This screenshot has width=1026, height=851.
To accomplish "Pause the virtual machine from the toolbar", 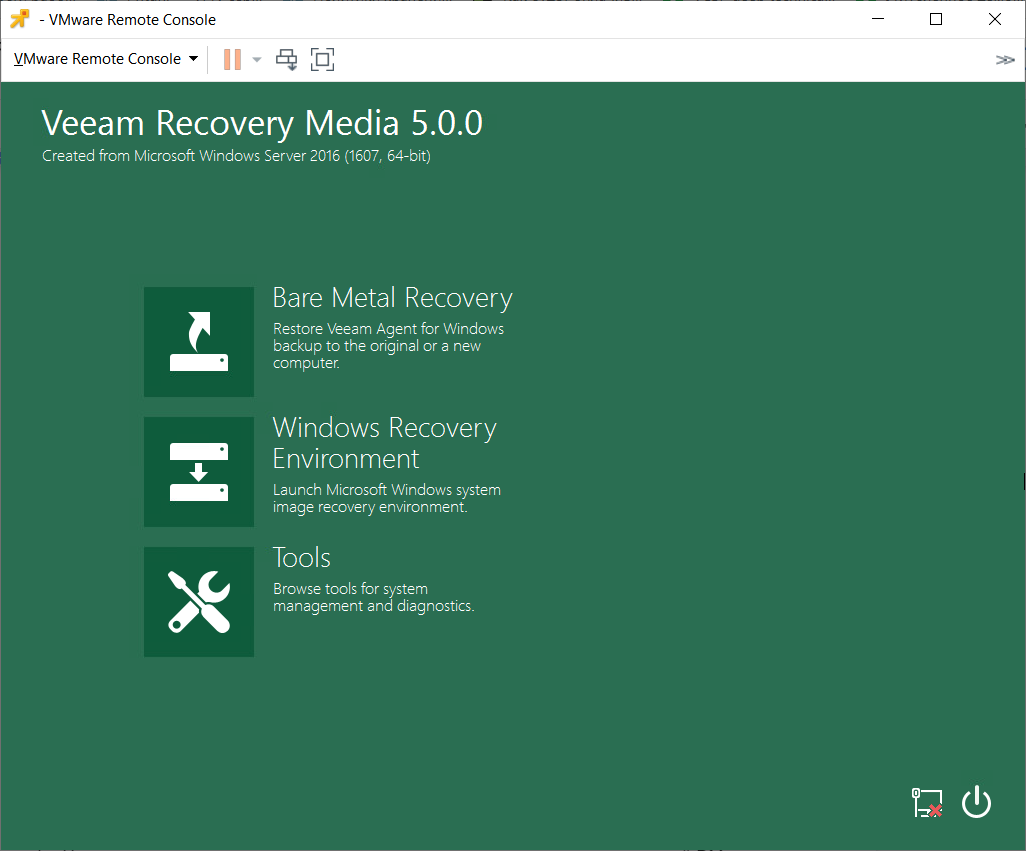I will [232, 60].
